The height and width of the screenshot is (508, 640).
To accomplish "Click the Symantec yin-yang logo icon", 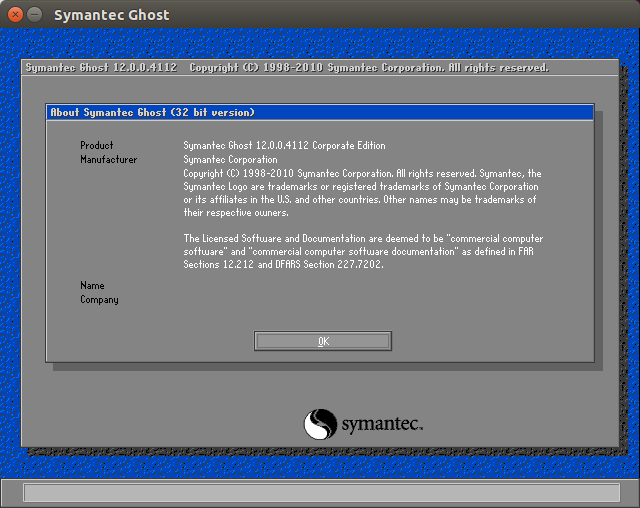I will pyautogui.click(x=320, y=424).
